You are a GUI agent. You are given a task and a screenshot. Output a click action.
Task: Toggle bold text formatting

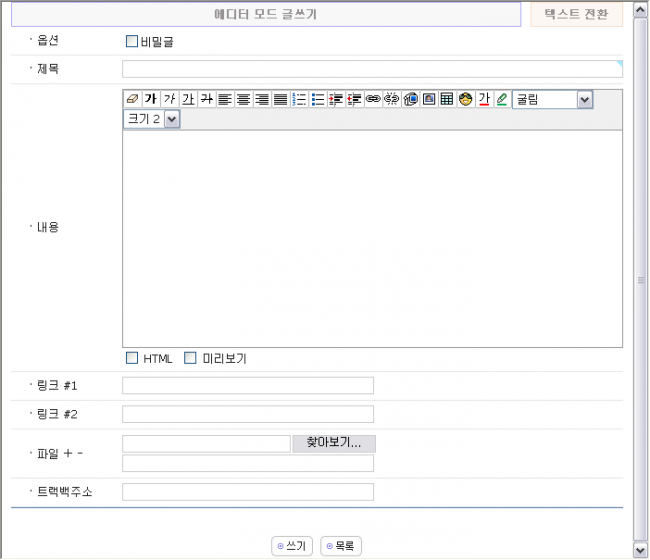pos(151,99)
